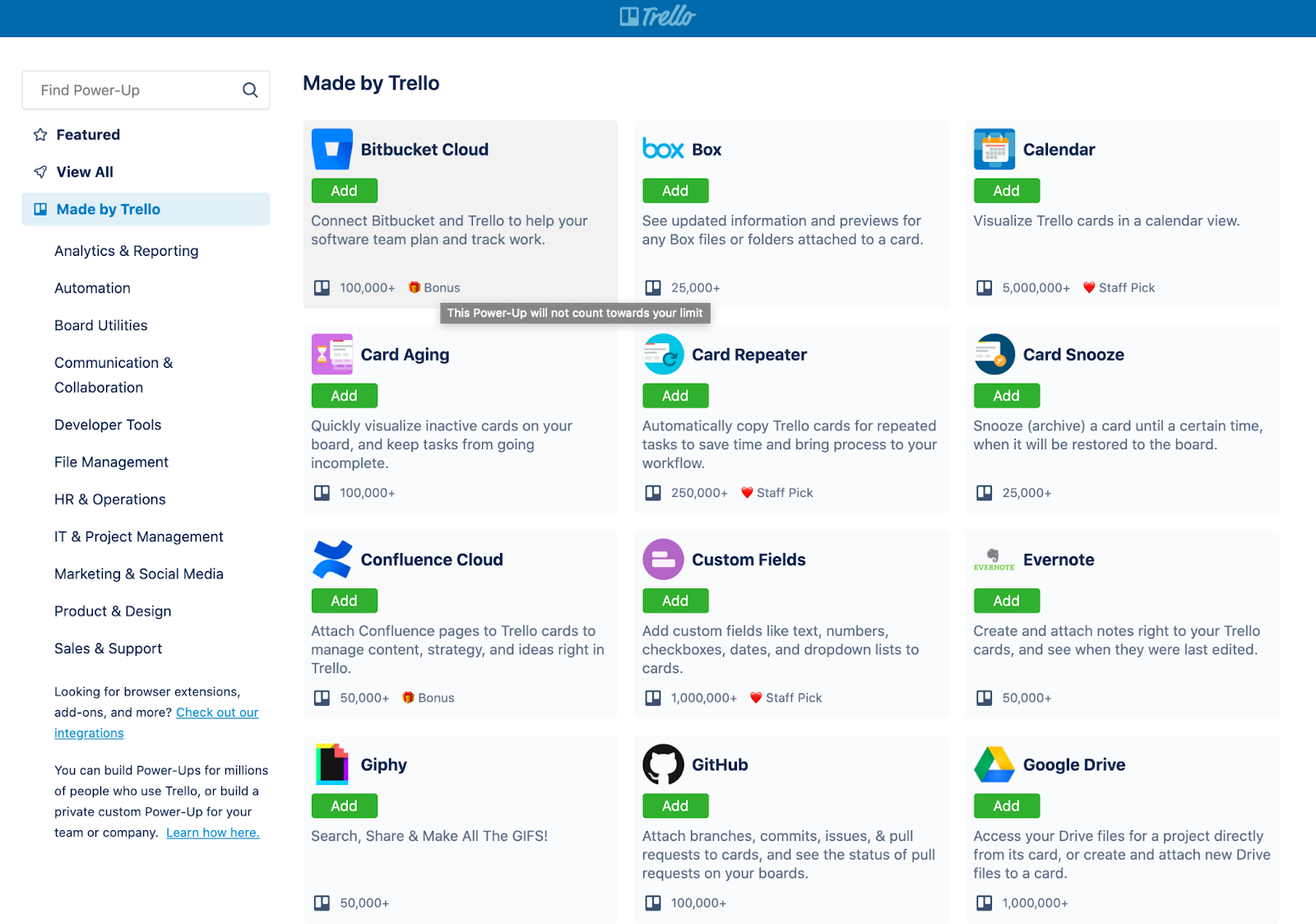Screen dimensions: 1316x924
Task: Follow the 'Learn how here.' link
Action: (213, 833)
